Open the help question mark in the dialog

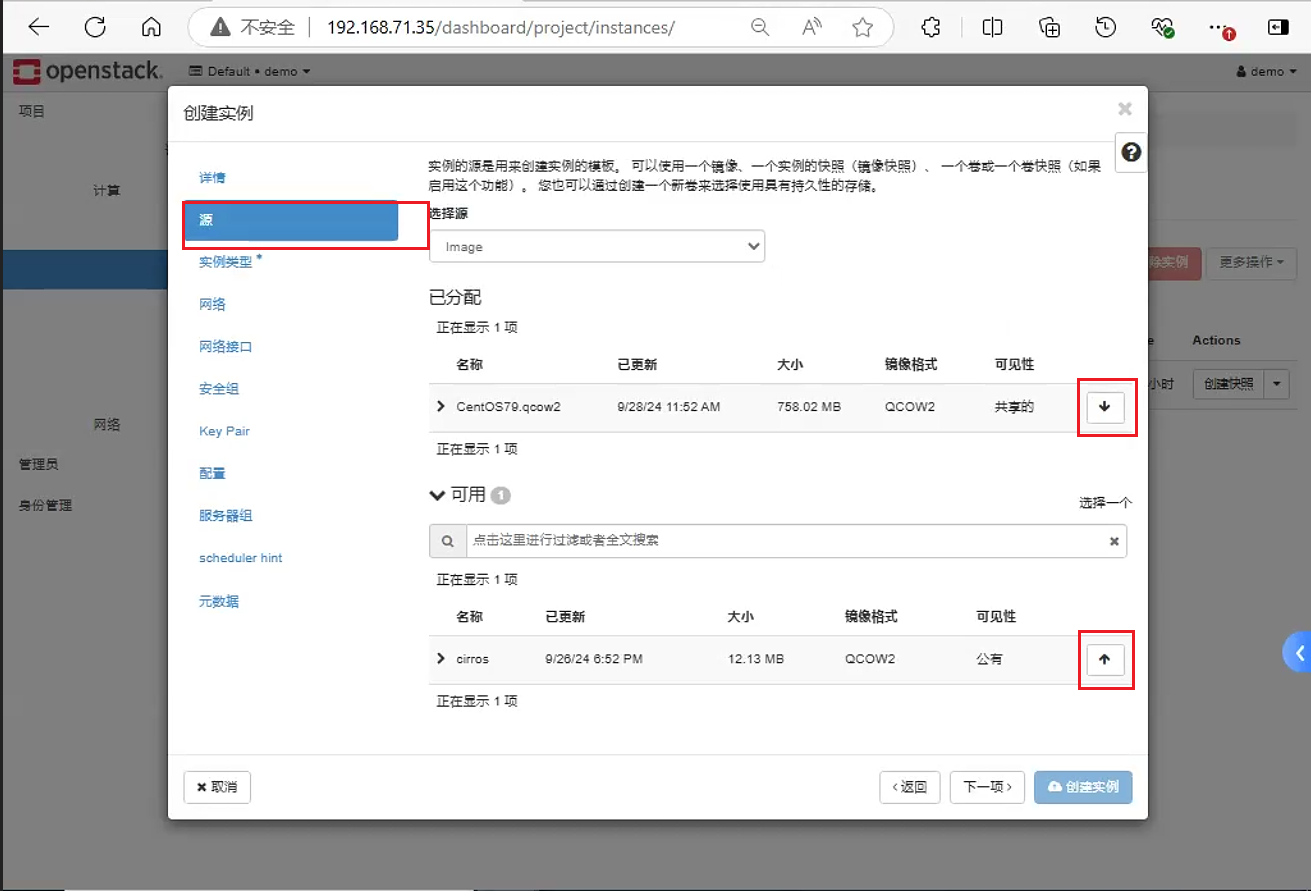click(x=1131, y=152)
